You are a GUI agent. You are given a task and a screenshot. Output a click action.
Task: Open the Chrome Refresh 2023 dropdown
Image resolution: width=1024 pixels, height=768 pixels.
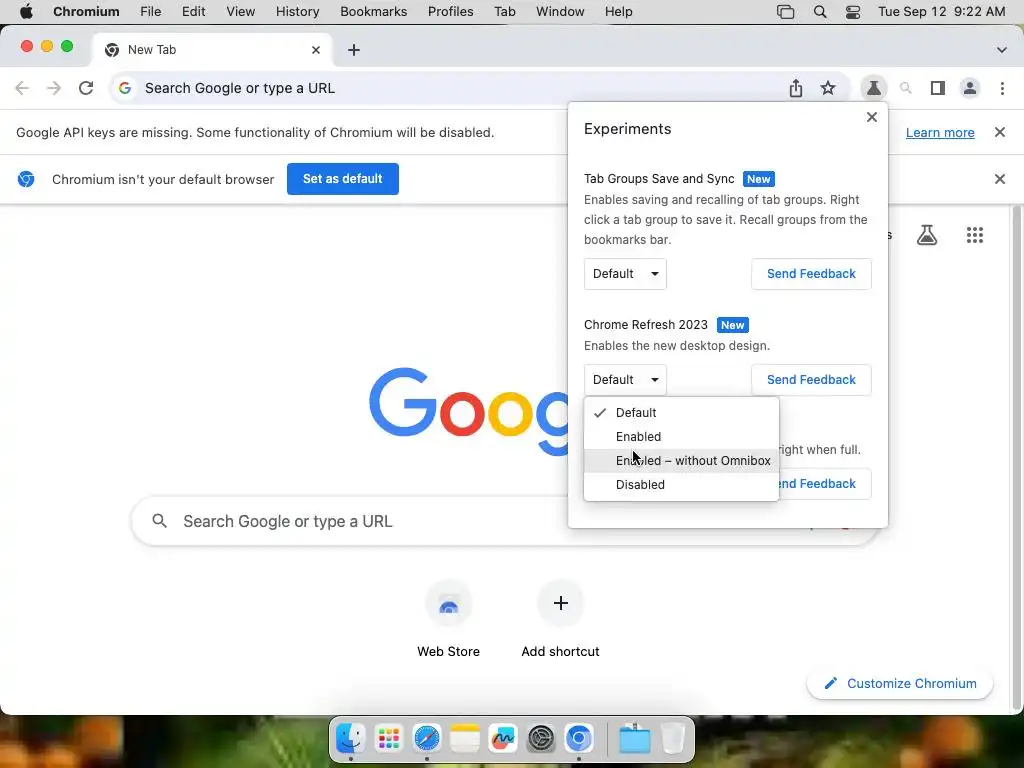click(625, 379)
